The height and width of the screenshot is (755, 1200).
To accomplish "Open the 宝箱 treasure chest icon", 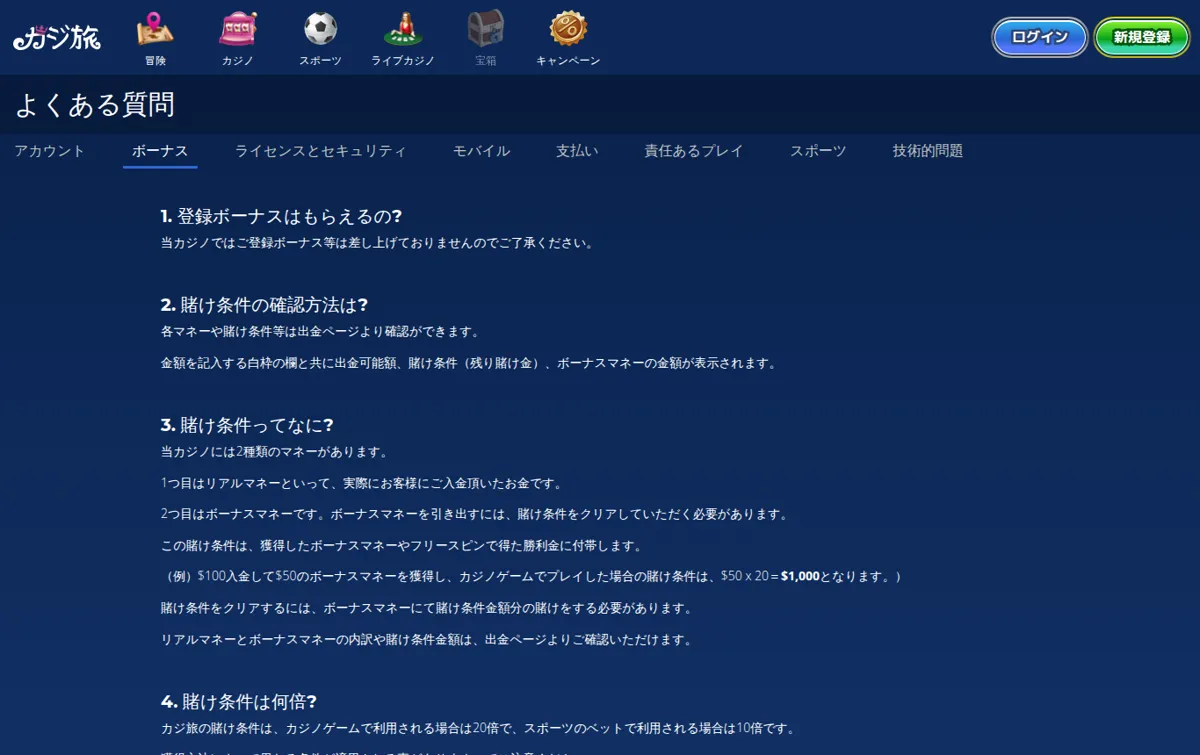I will point(485,28).
